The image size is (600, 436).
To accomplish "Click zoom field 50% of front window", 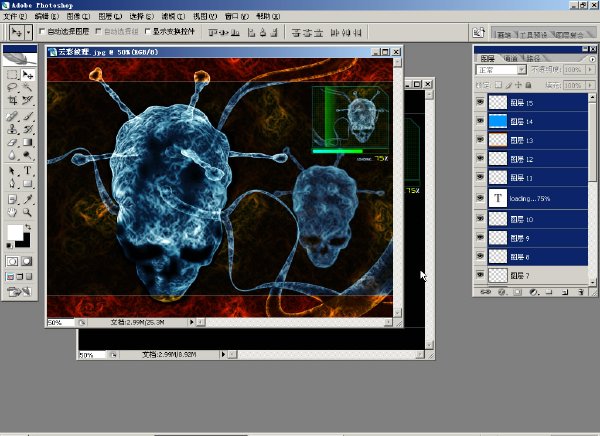I will tap(60, 323).
